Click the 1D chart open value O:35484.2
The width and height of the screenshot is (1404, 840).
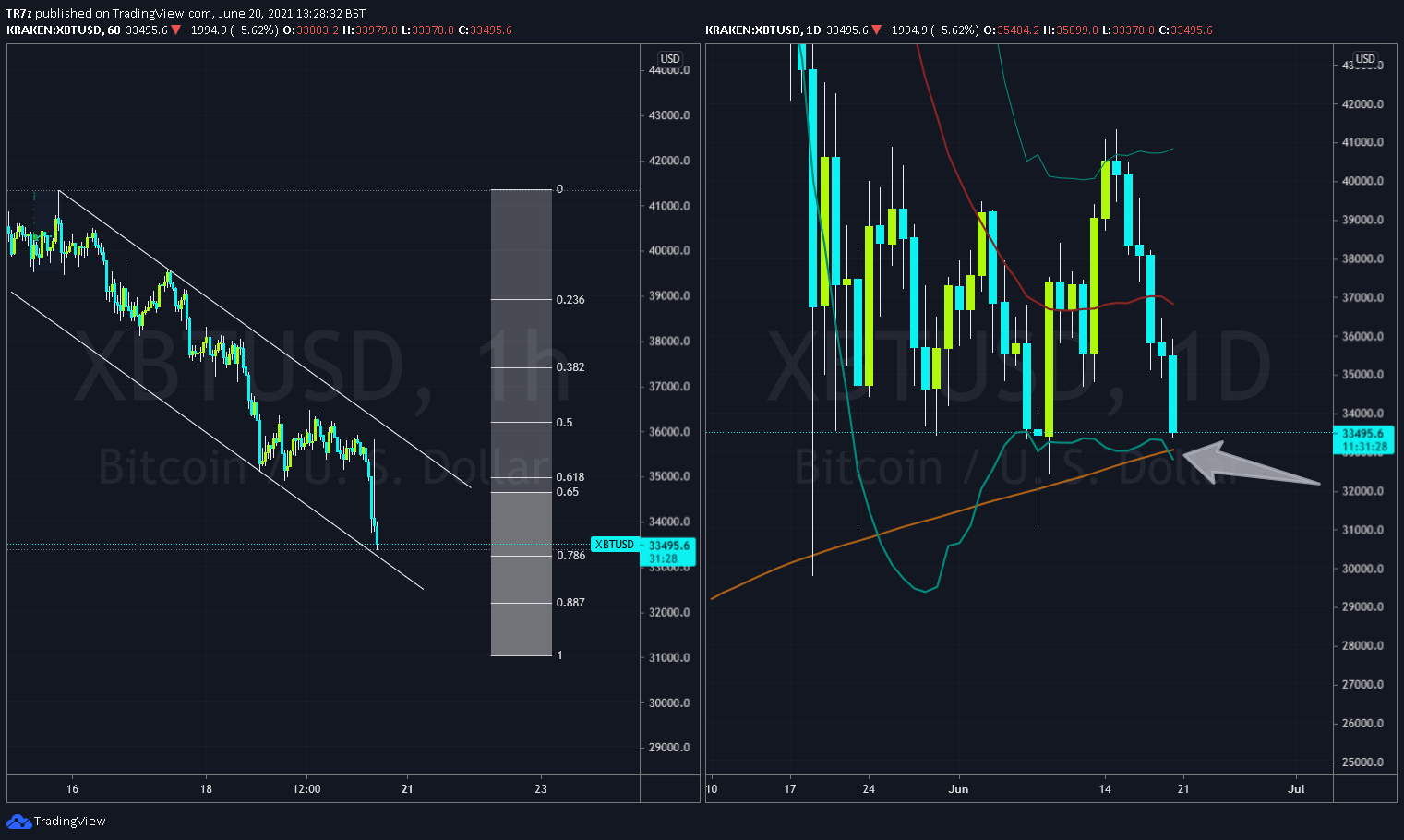pyautogui.click(x=1012, y=30)
